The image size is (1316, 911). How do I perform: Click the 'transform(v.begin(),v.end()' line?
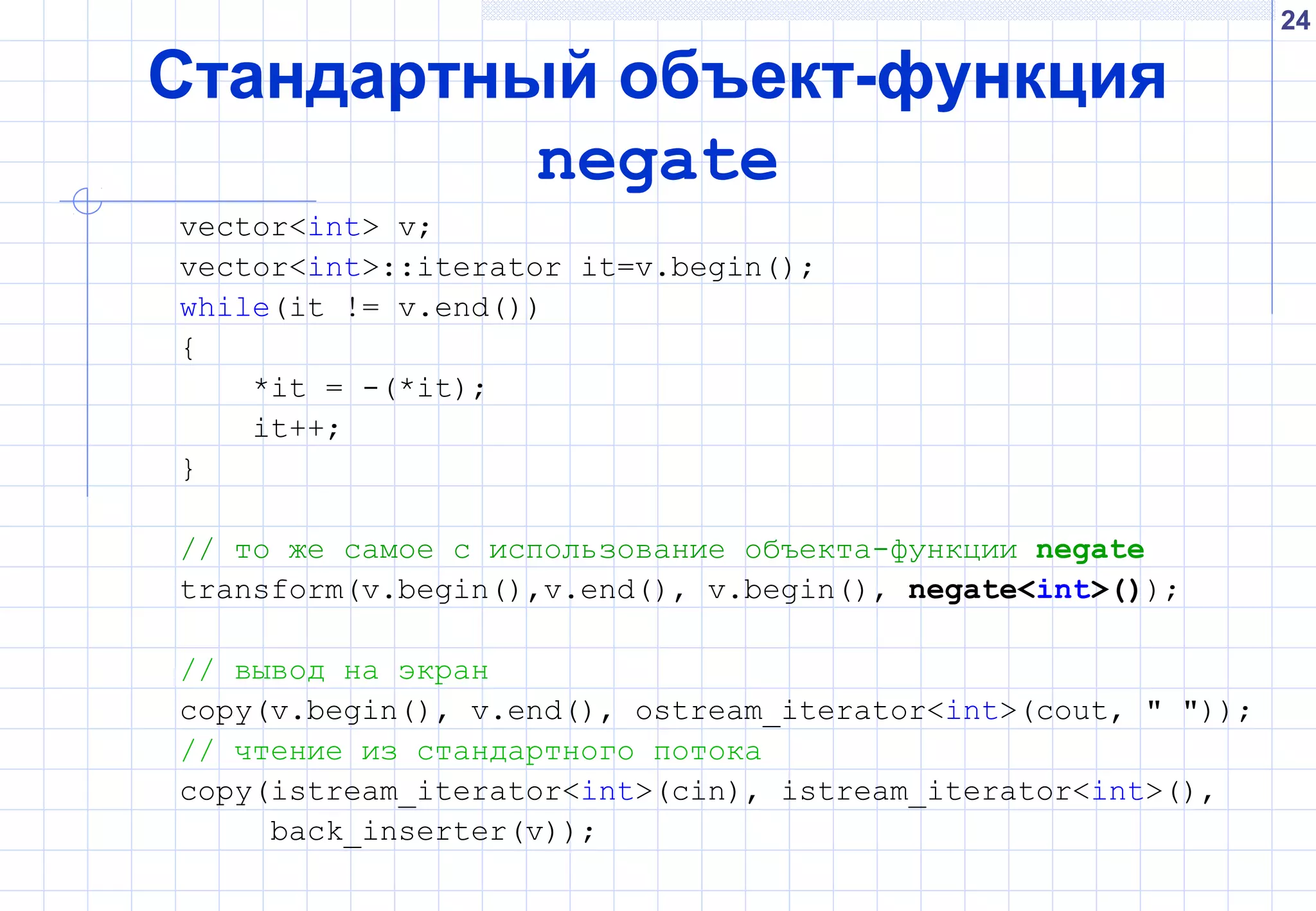(x=679, y=590)
